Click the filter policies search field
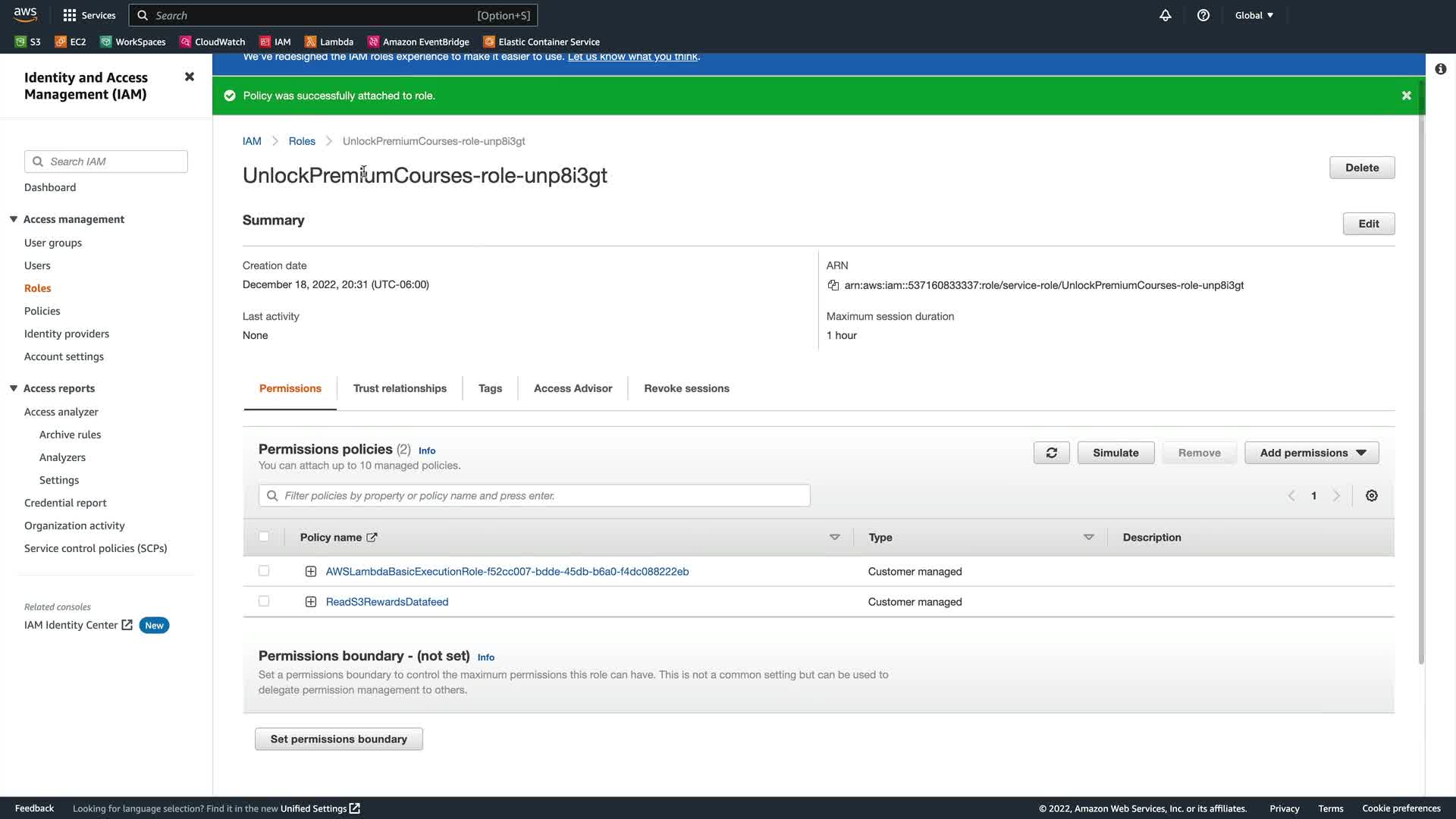 pyautogui.click(x=534, y=496)
